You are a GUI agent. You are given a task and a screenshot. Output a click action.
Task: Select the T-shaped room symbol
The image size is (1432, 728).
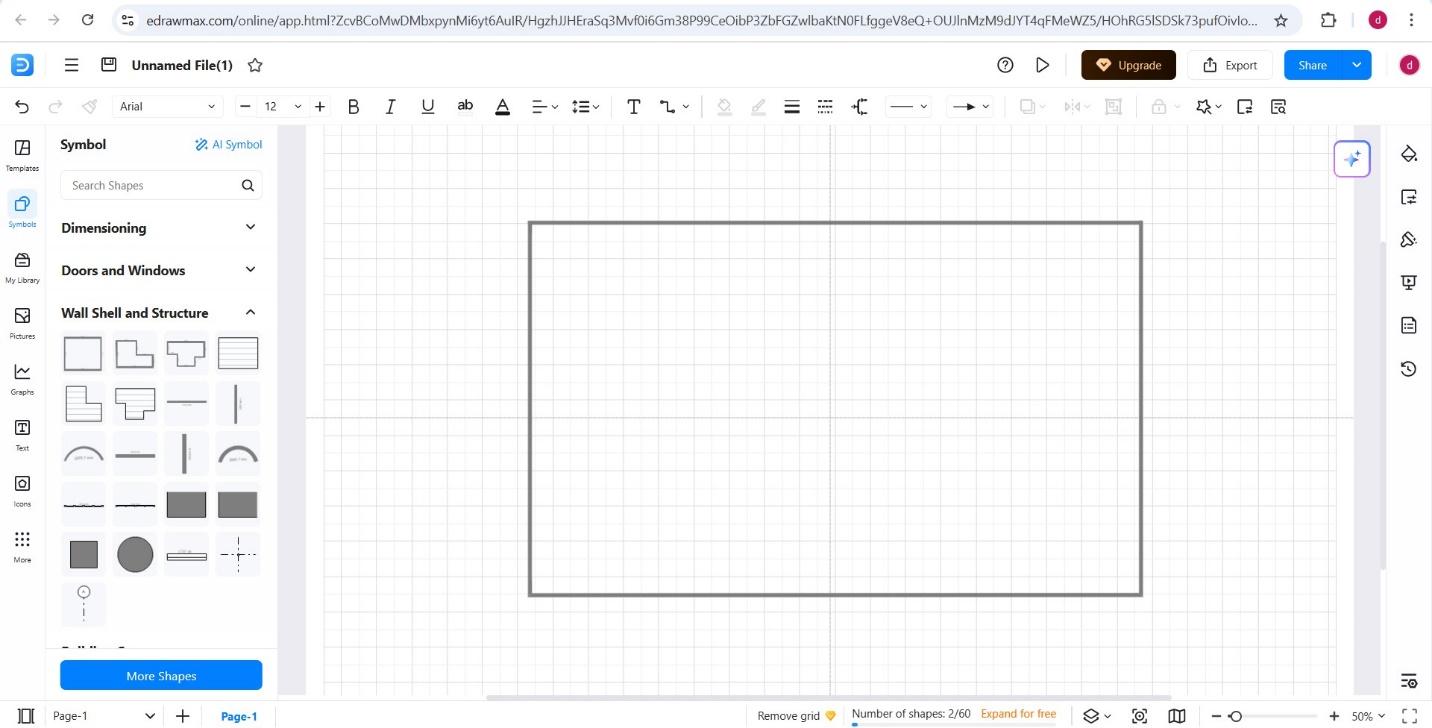point(186,353)
